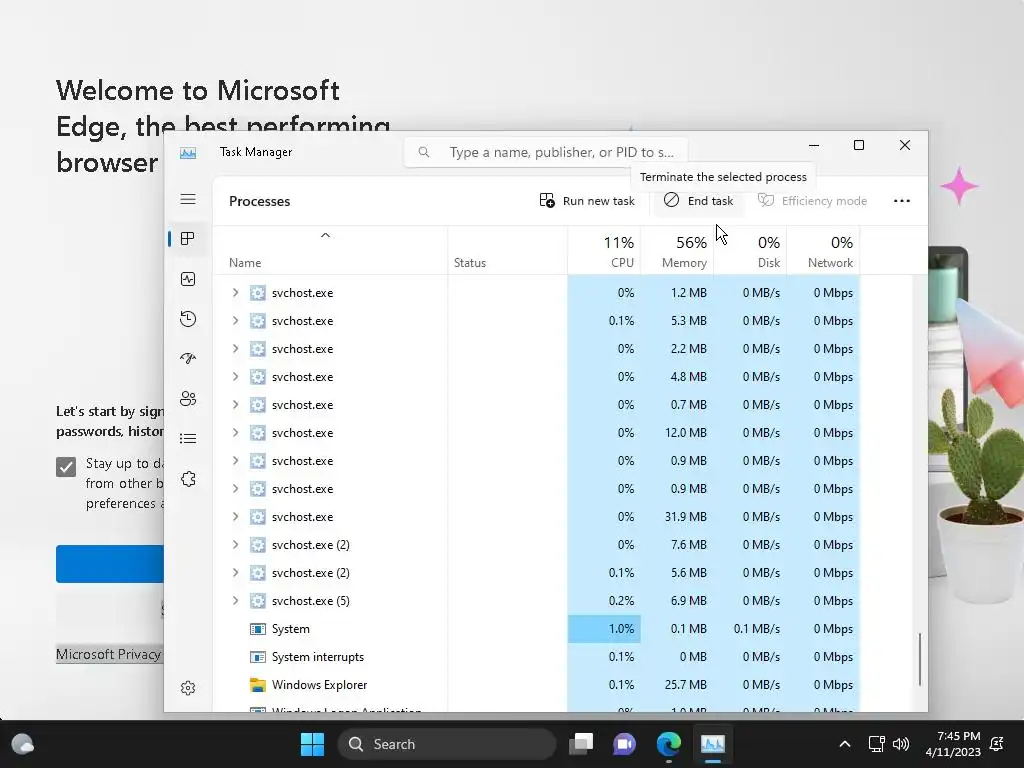
Task: Expand the svchost.exe row using 2.2 MB
Action: 235,349
